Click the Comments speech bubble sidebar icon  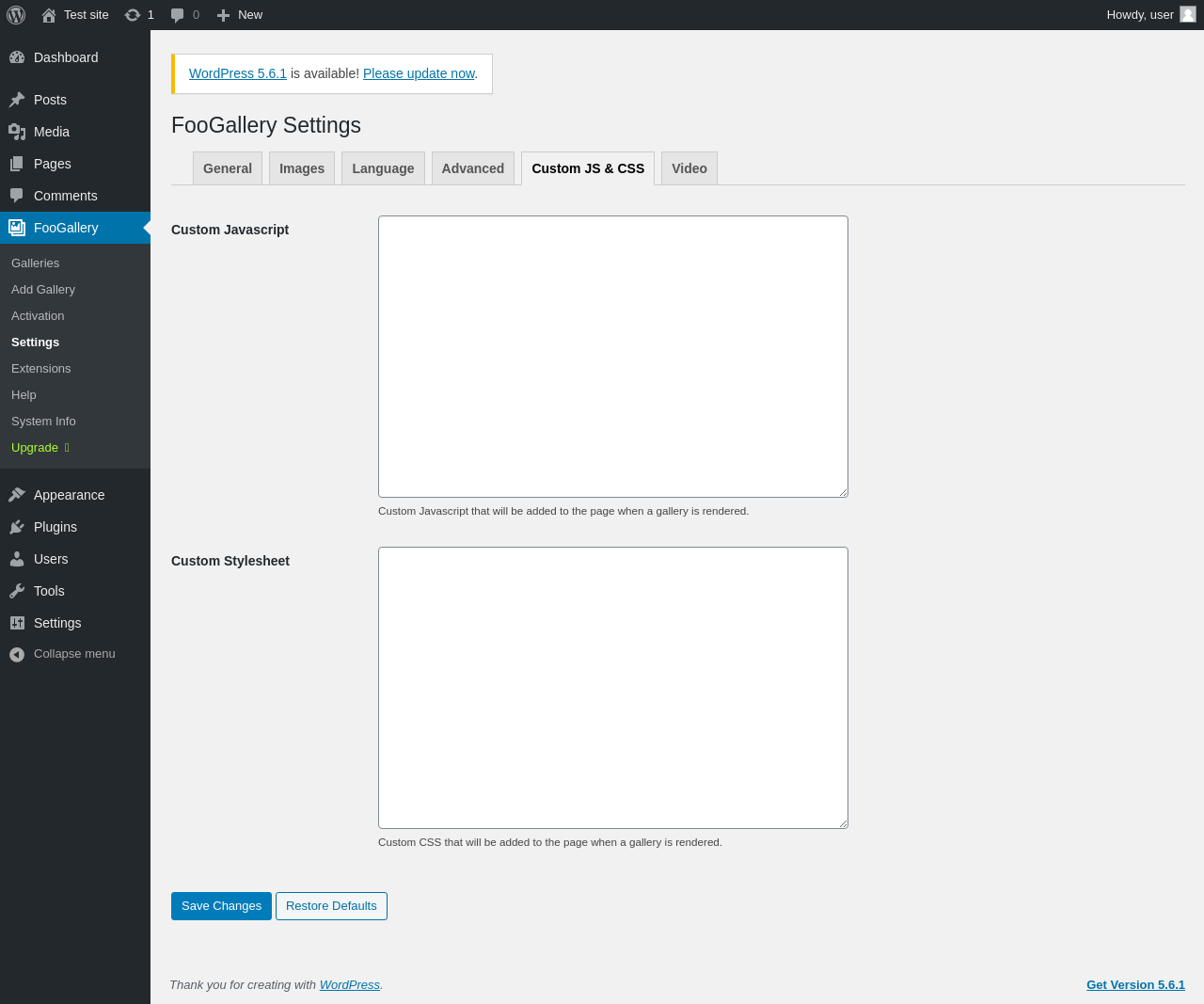[17, 196]
